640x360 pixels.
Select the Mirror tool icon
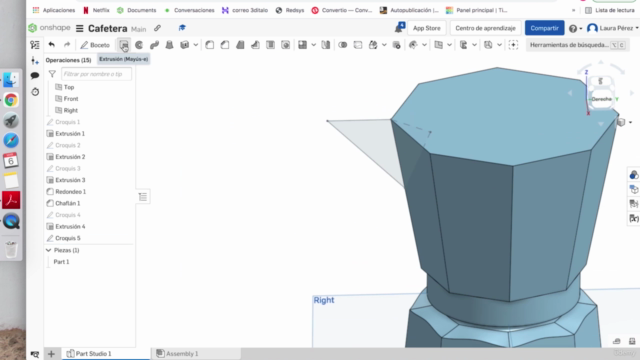point(326,45)
